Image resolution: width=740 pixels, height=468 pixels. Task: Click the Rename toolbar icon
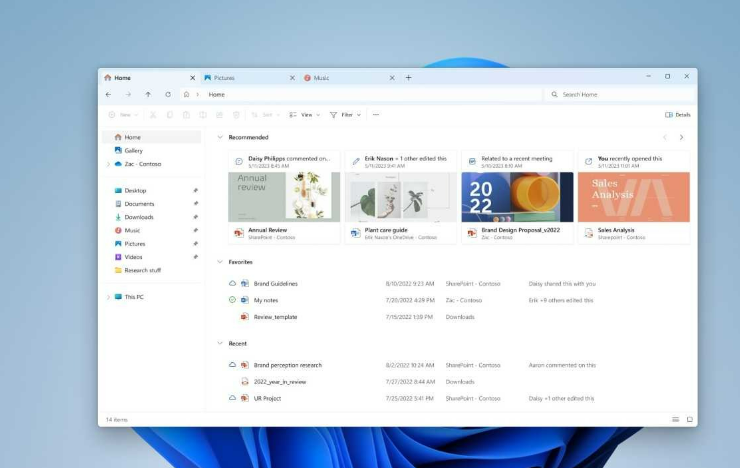tap(202, 115)
